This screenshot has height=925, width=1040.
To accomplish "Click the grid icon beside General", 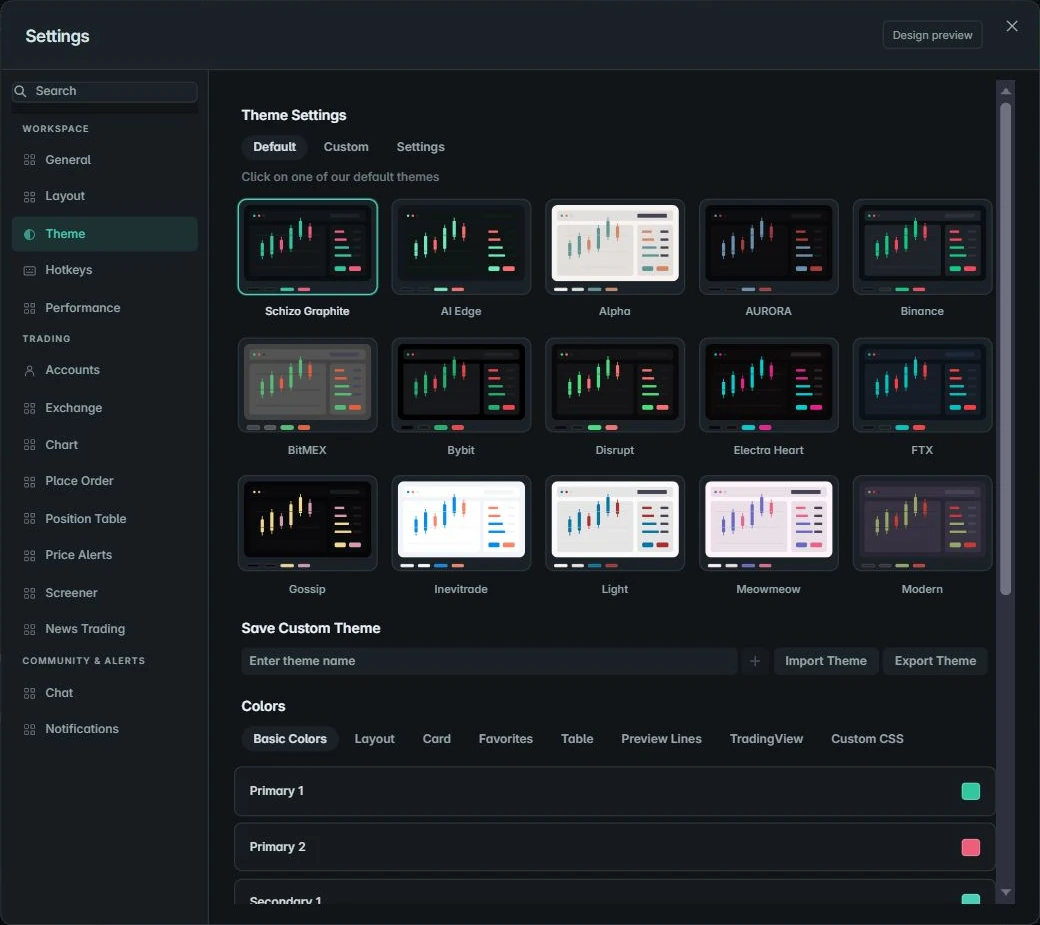I will pos(29,160).
